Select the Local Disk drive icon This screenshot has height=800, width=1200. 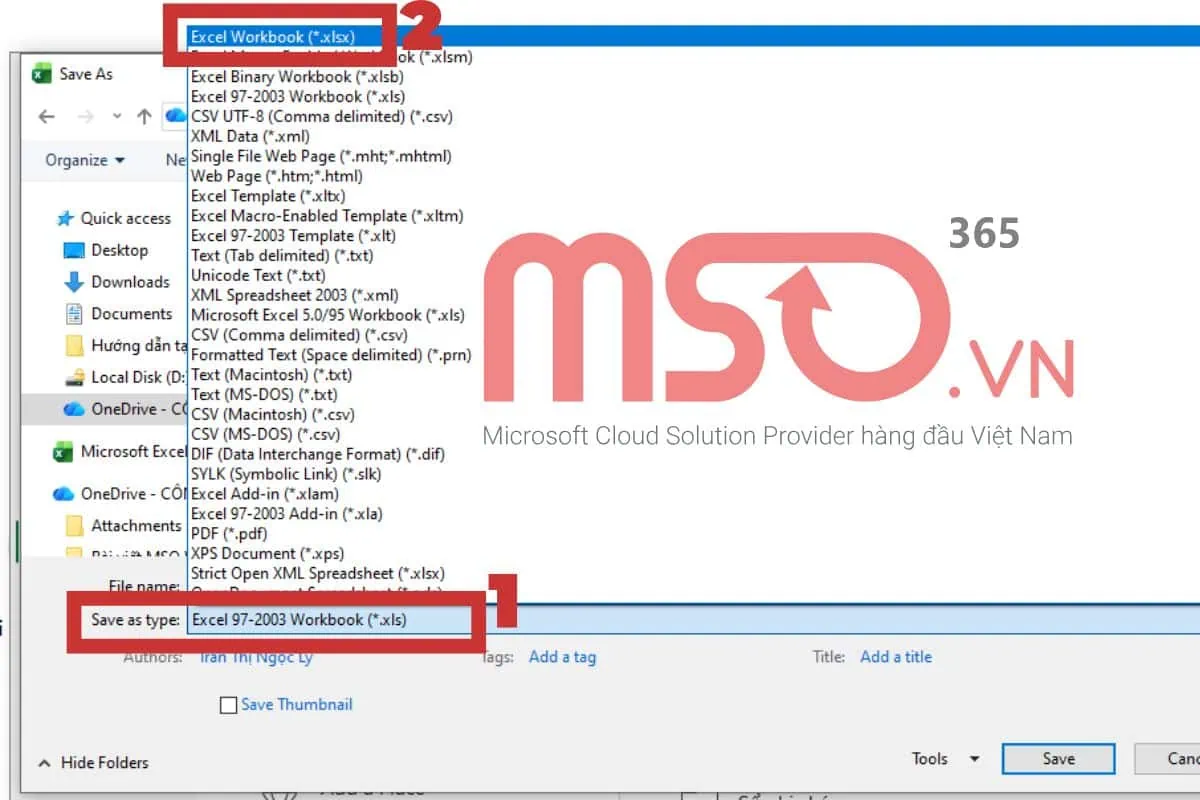(74, 377)
